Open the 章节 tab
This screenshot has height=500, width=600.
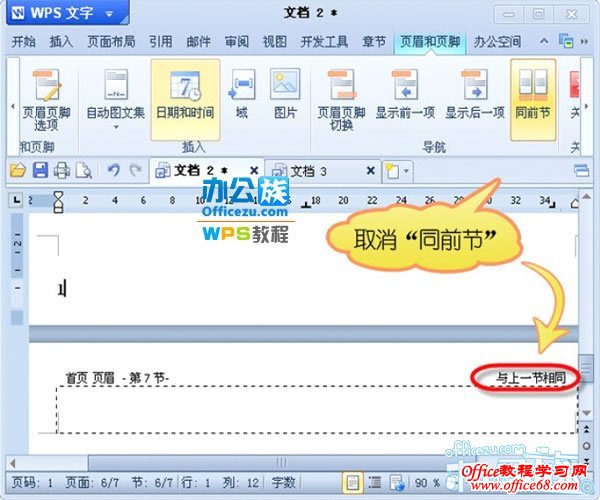point(374,41)
